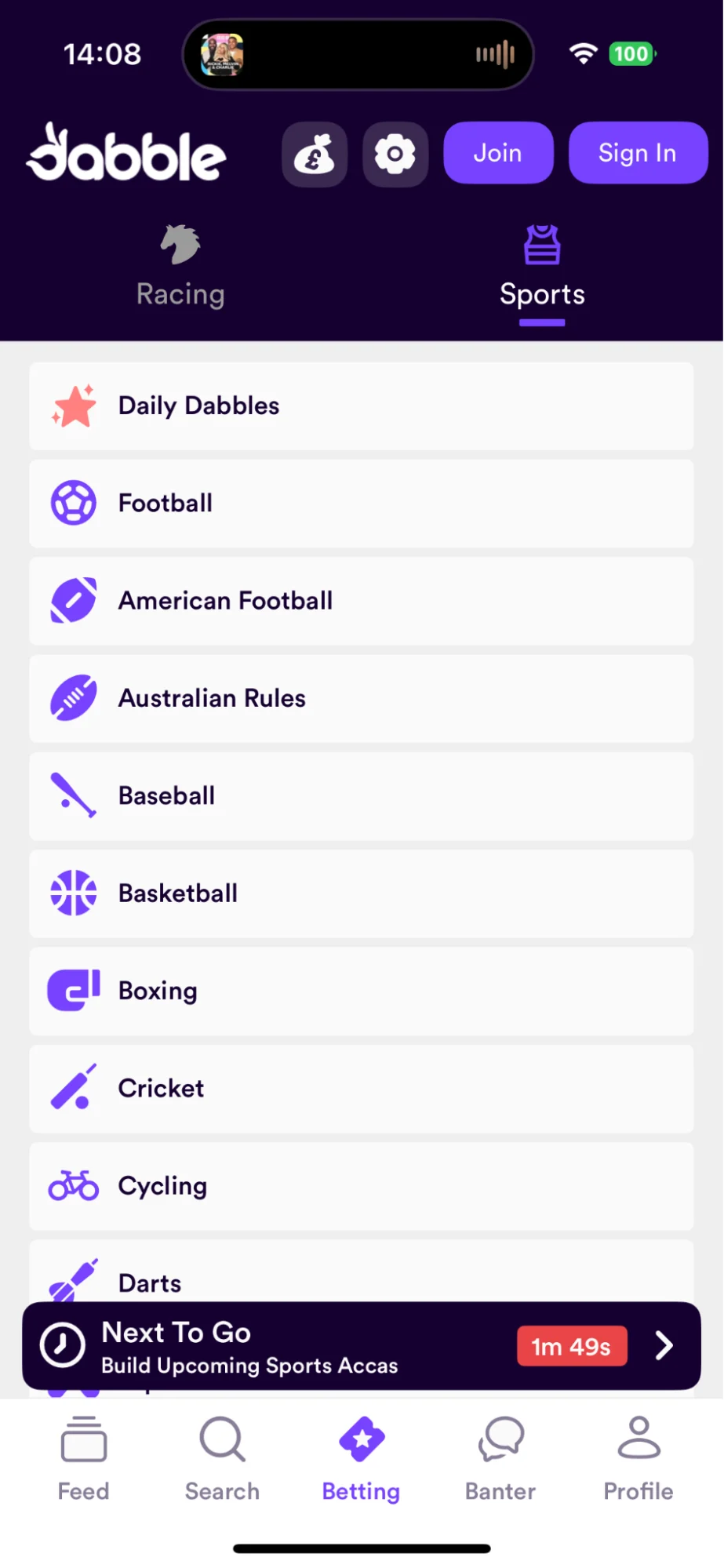Tap the audio thumbnail in Dynamic Island
Viewport: 724px width, 1568px height.
223,55
